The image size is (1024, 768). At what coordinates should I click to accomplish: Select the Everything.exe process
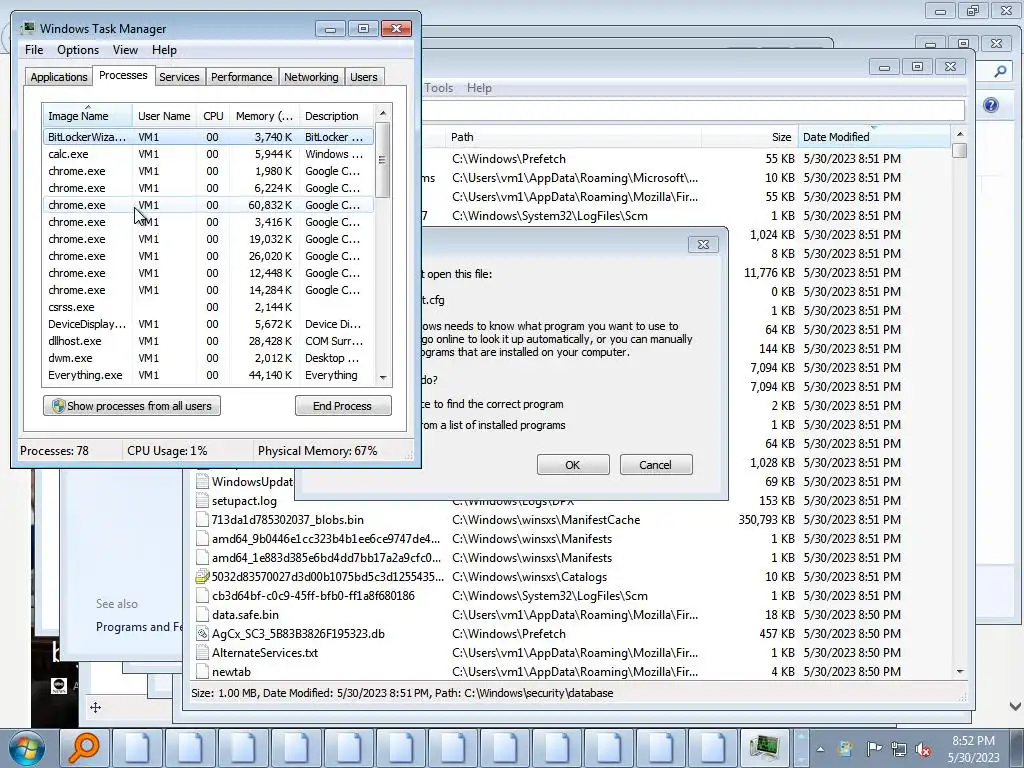point(208,375)
